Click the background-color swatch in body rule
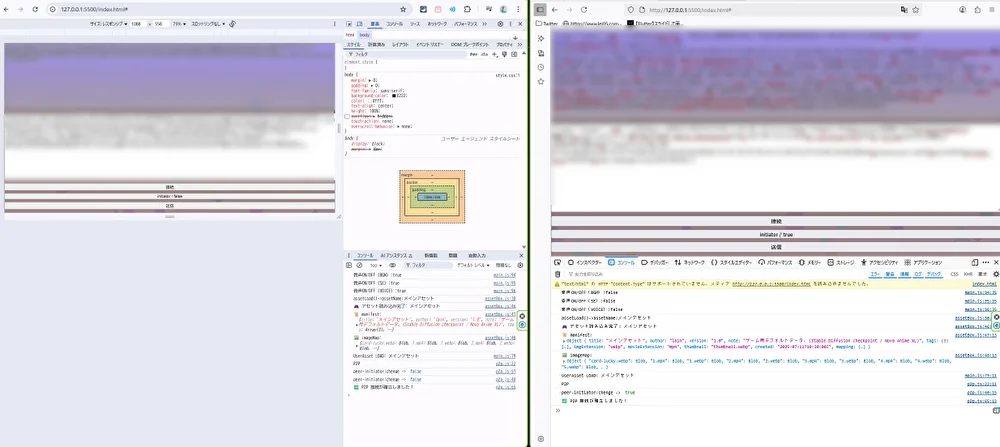This screenshot has height=447, width=1000. (394, 95)
